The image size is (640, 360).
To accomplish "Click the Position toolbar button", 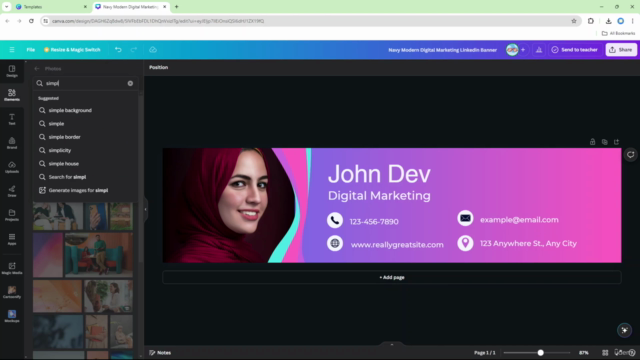I will pyautogui.click(x=158, y=67).
